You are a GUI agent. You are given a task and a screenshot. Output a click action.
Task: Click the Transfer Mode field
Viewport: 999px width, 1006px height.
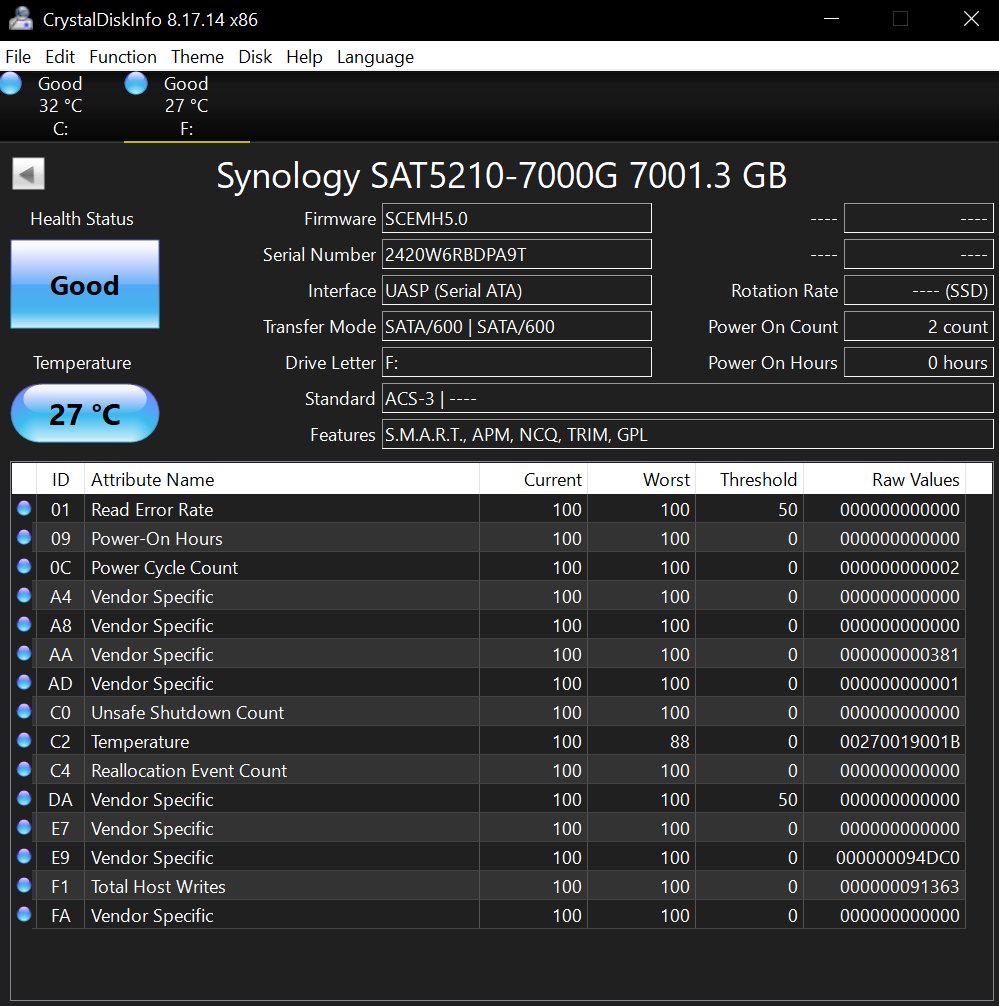click(517, 326)
